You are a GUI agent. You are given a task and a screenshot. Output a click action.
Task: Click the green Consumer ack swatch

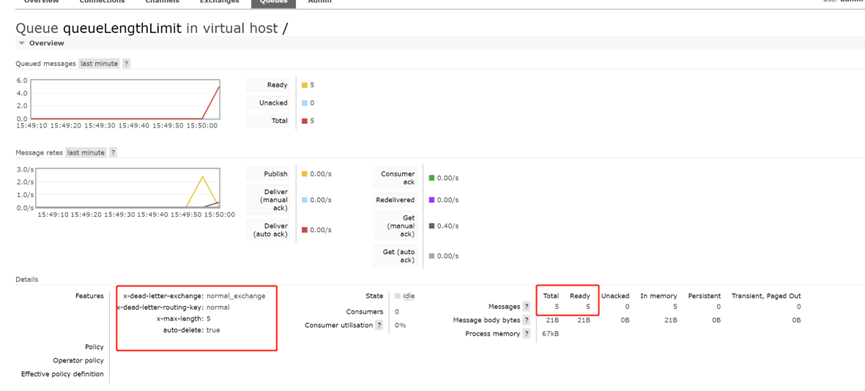(432, 178)
